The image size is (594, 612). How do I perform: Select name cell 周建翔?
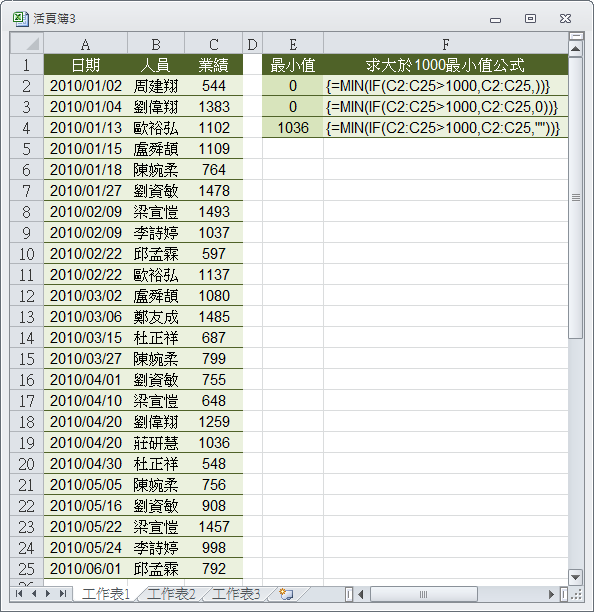(156, 85)
